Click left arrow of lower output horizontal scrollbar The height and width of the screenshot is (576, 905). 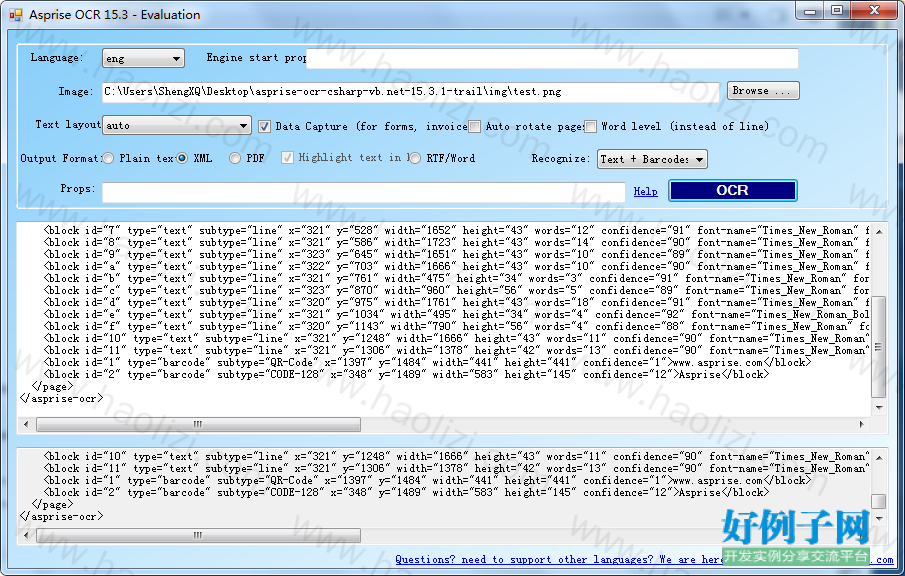coord(26,535)
